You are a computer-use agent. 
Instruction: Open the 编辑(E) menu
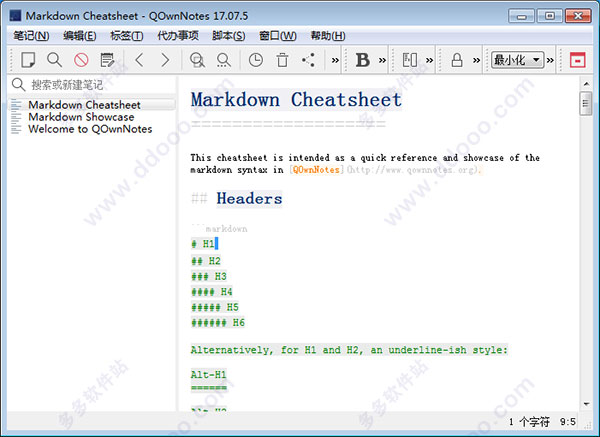(80, 36)
